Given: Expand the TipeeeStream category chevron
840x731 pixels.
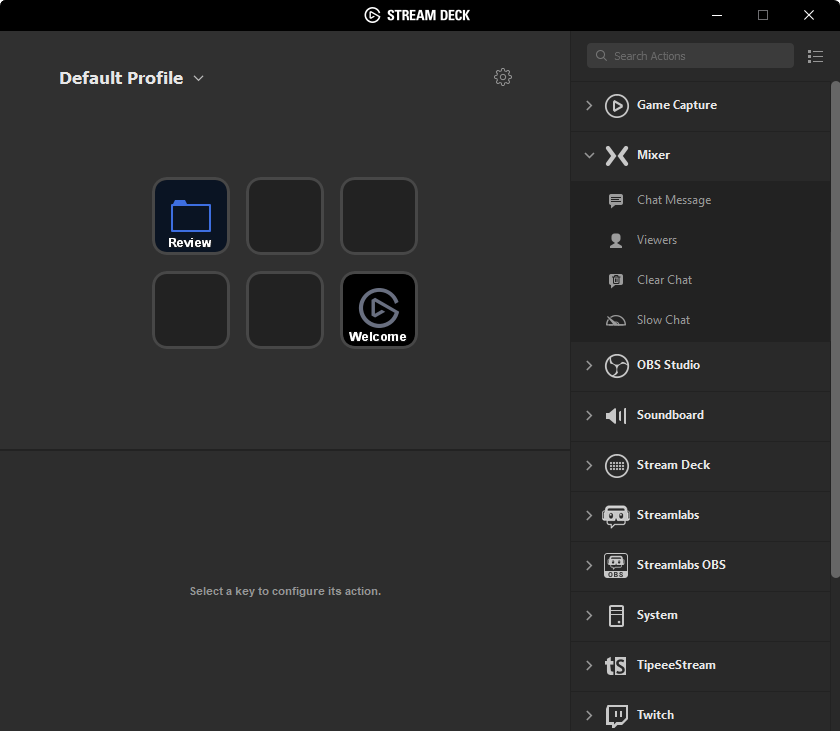Looking at the screenshot, I should [589, 666].
